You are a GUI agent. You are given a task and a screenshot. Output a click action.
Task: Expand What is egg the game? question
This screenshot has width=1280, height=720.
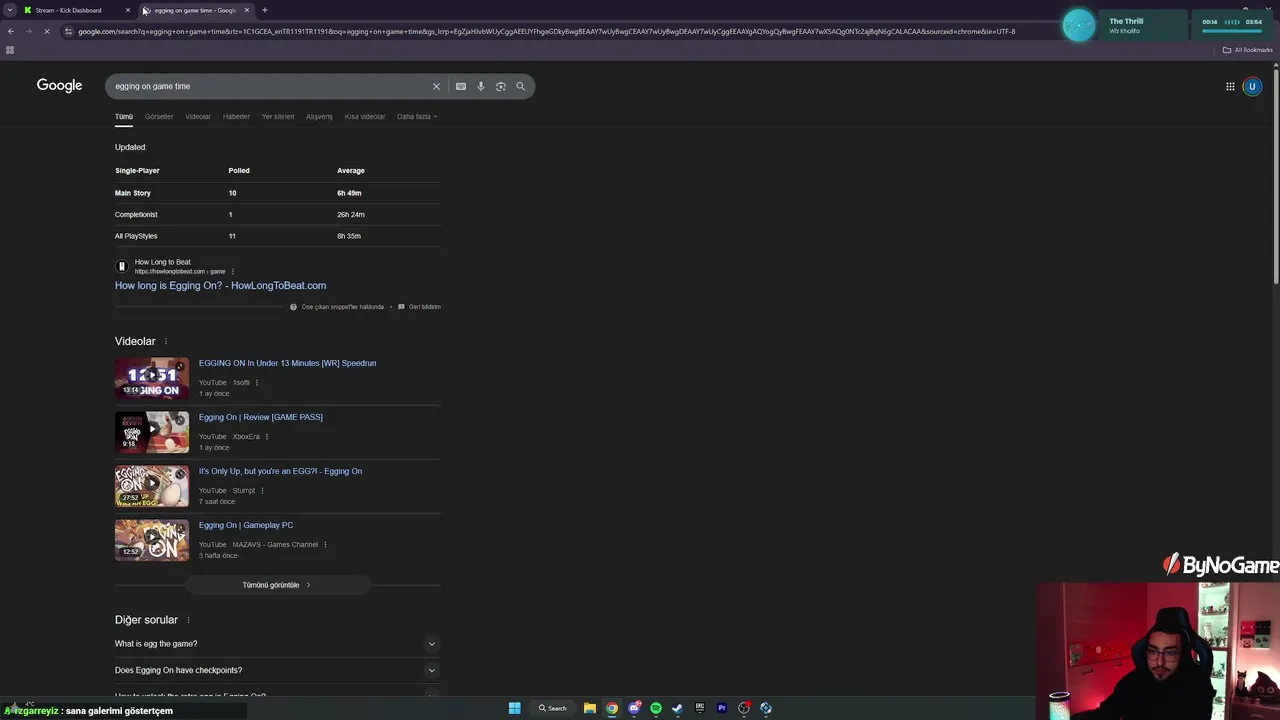[277, 644]
